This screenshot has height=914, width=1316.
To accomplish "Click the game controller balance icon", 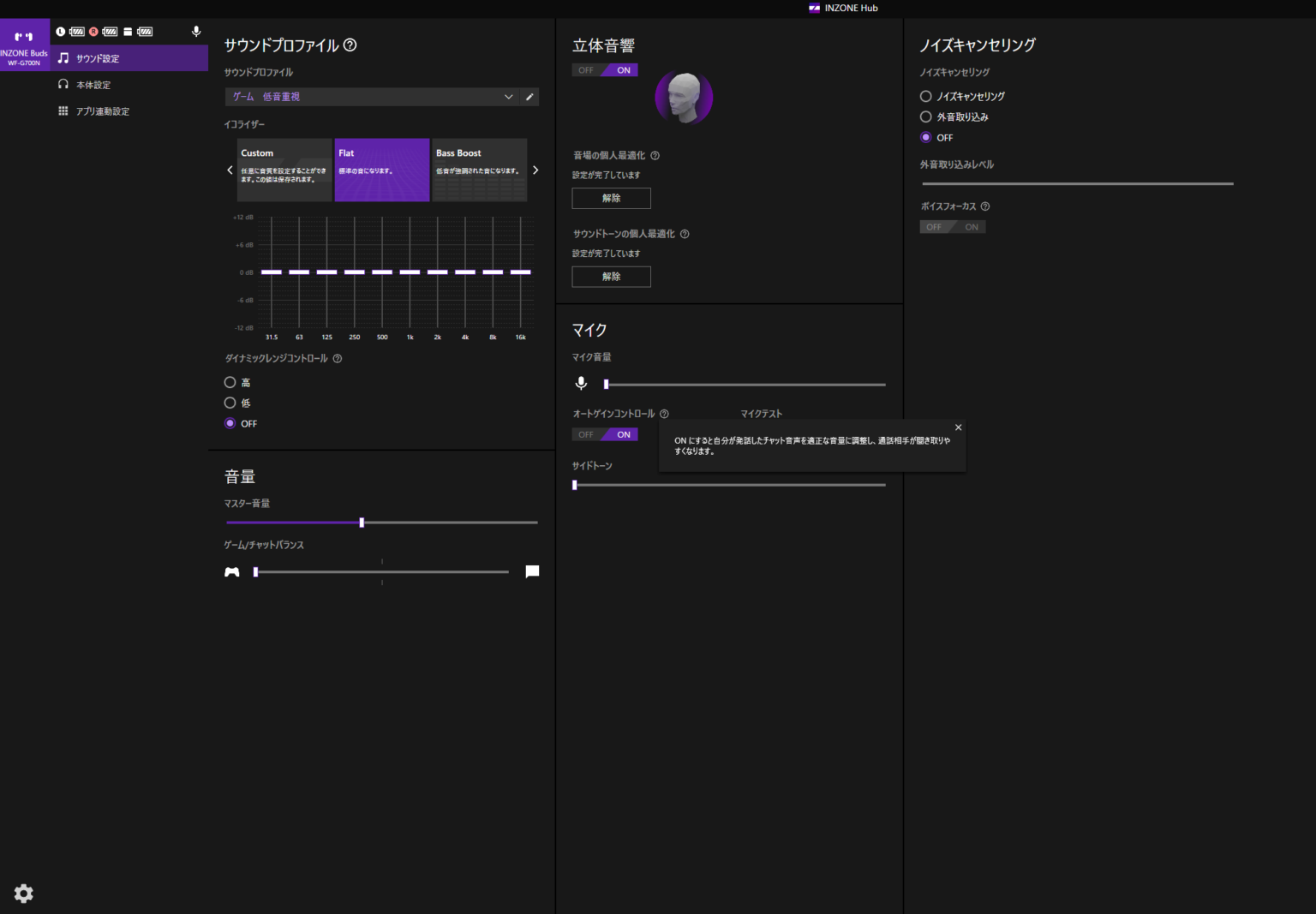I will (232, 572).
